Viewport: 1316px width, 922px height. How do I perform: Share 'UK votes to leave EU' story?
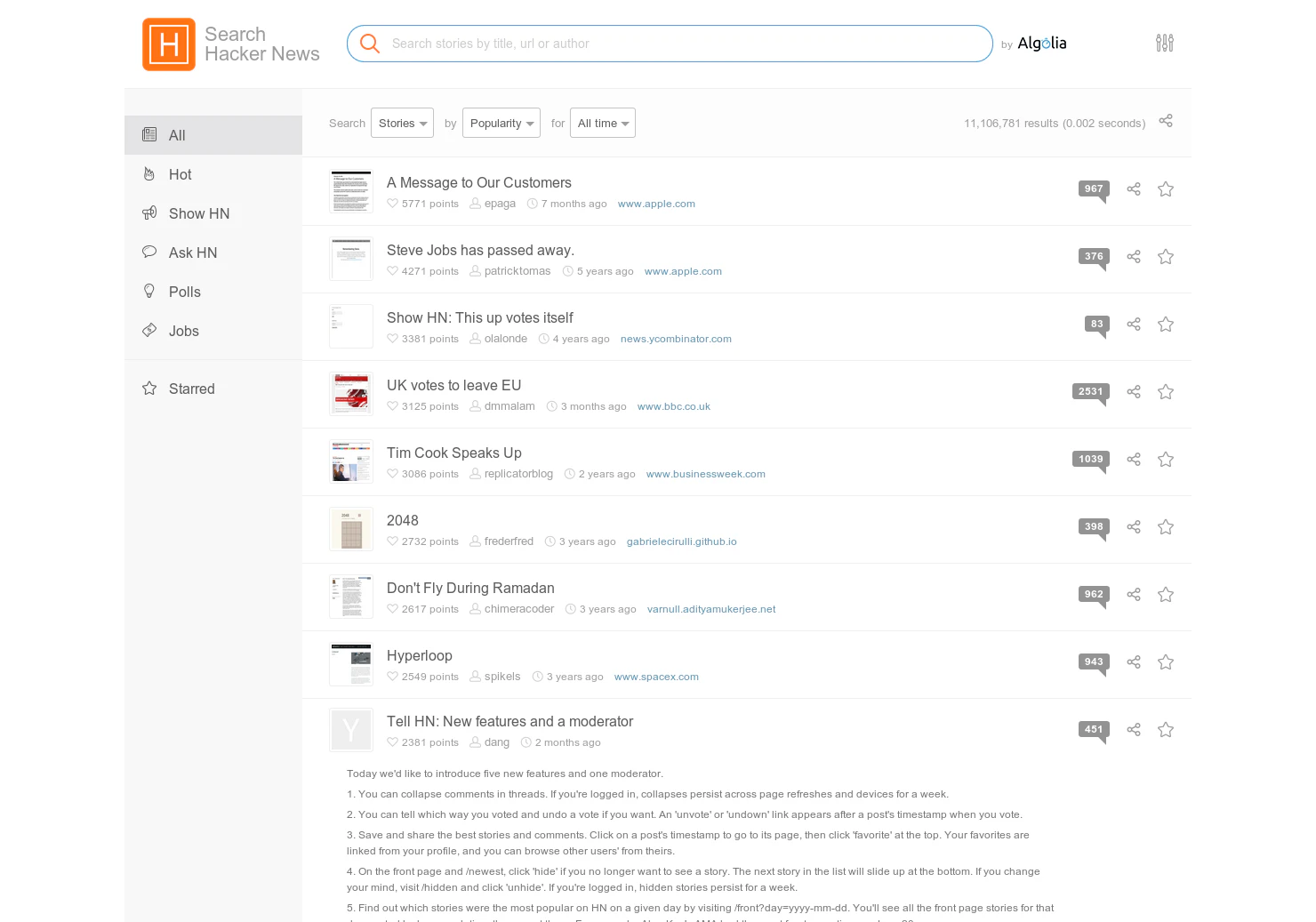click(x=1134, y=392)
